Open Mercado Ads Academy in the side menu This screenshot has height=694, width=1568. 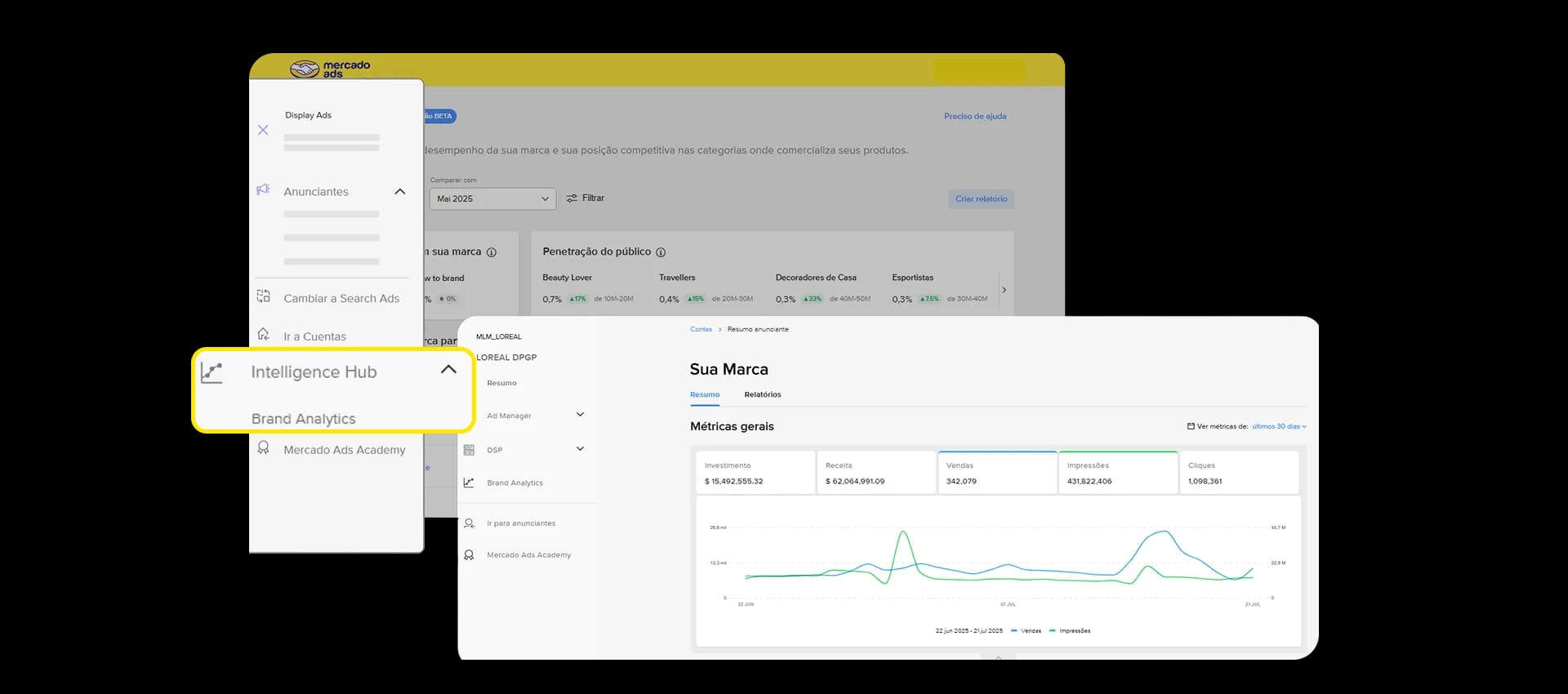345,450
